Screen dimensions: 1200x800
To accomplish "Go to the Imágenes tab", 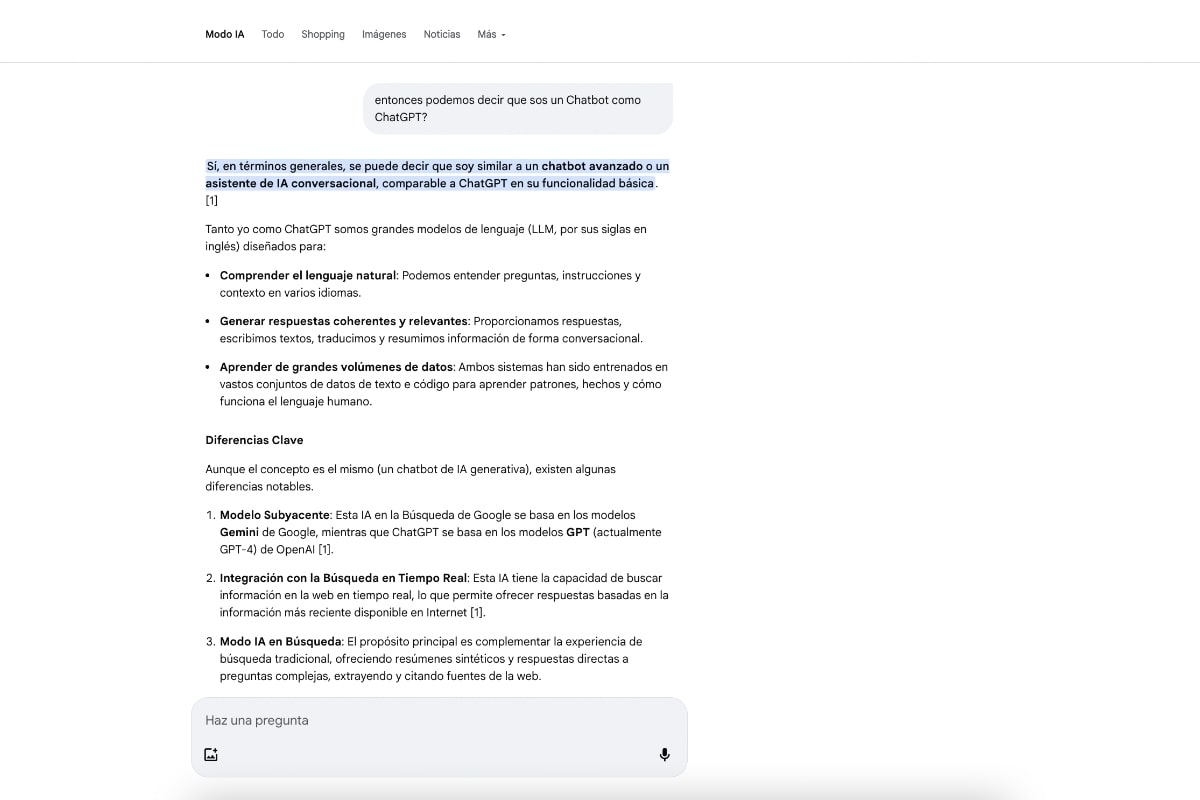I will pyautogui.click(x=384, y=34).
